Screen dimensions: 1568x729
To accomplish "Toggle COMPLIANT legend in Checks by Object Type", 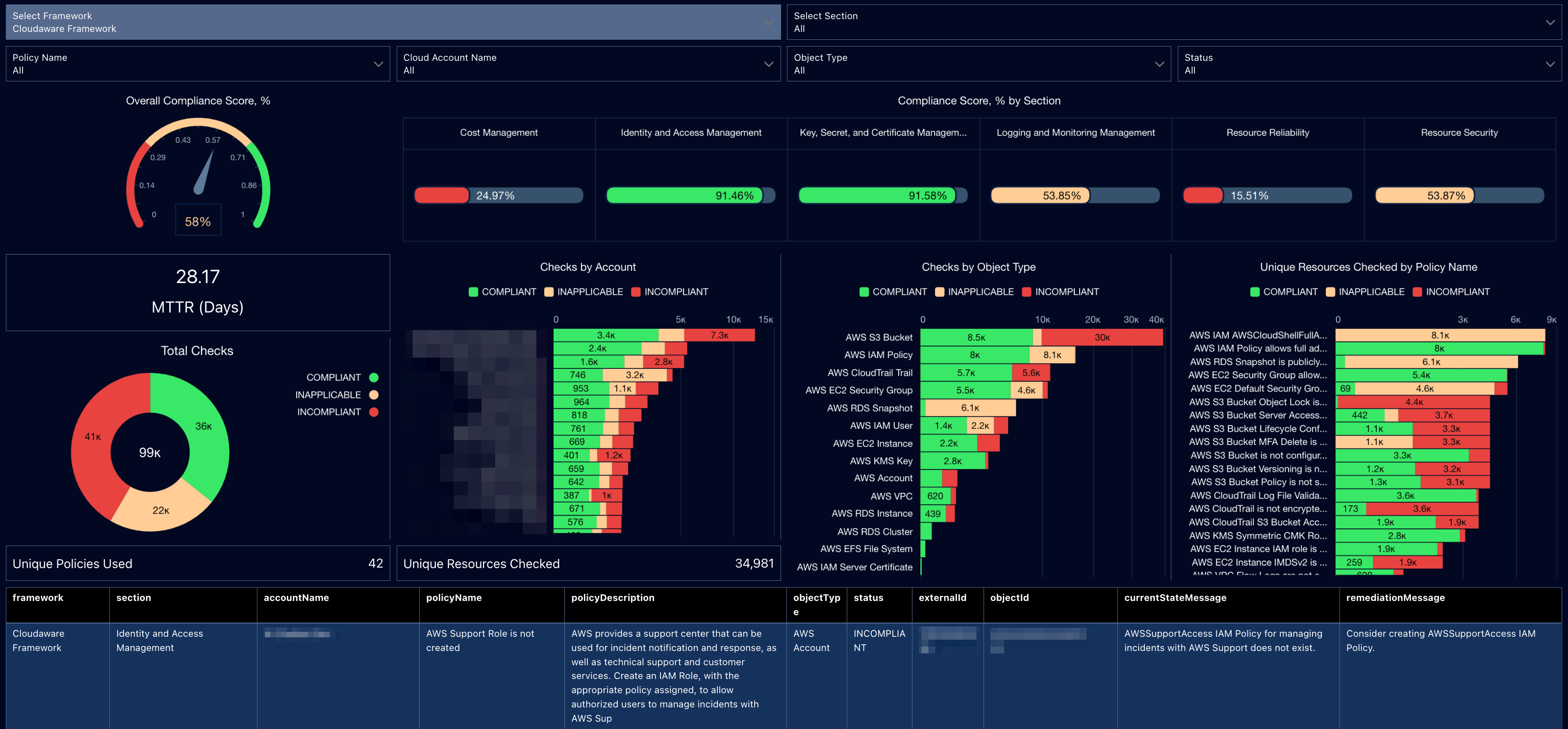I will pyautogui.click(x=893, y=292).
